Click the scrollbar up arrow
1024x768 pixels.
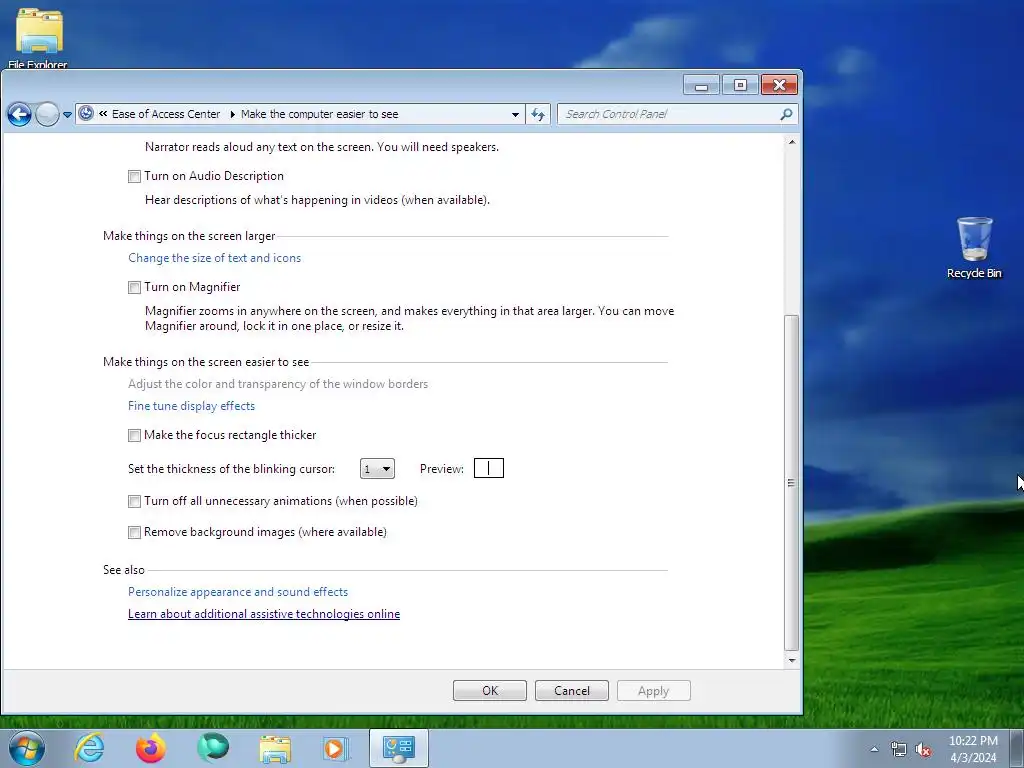[792, 142]
